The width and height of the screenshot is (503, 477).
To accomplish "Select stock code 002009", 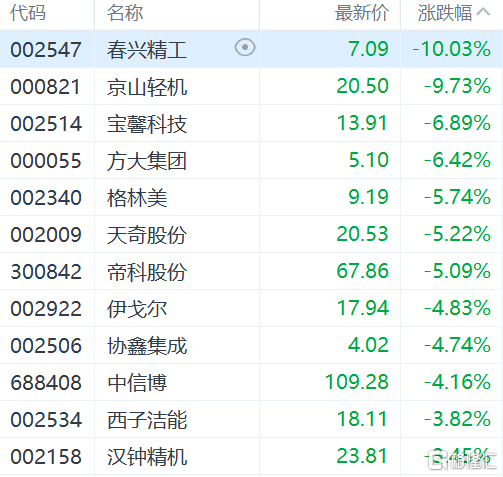I will click(46, 235).
